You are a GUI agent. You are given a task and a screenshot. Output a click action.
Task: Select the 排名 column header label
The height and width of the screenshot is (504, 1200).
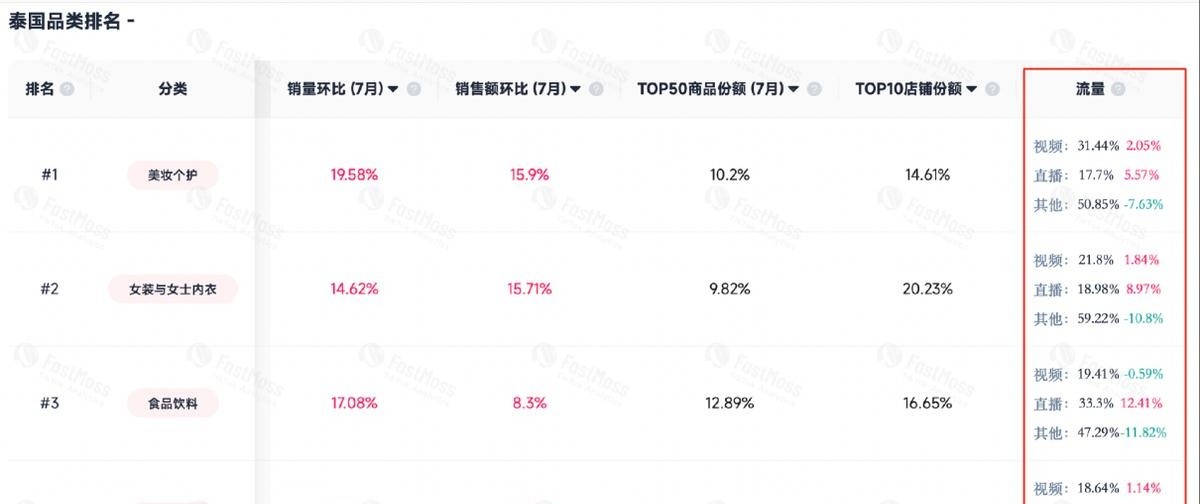click(x=40, y=89)
